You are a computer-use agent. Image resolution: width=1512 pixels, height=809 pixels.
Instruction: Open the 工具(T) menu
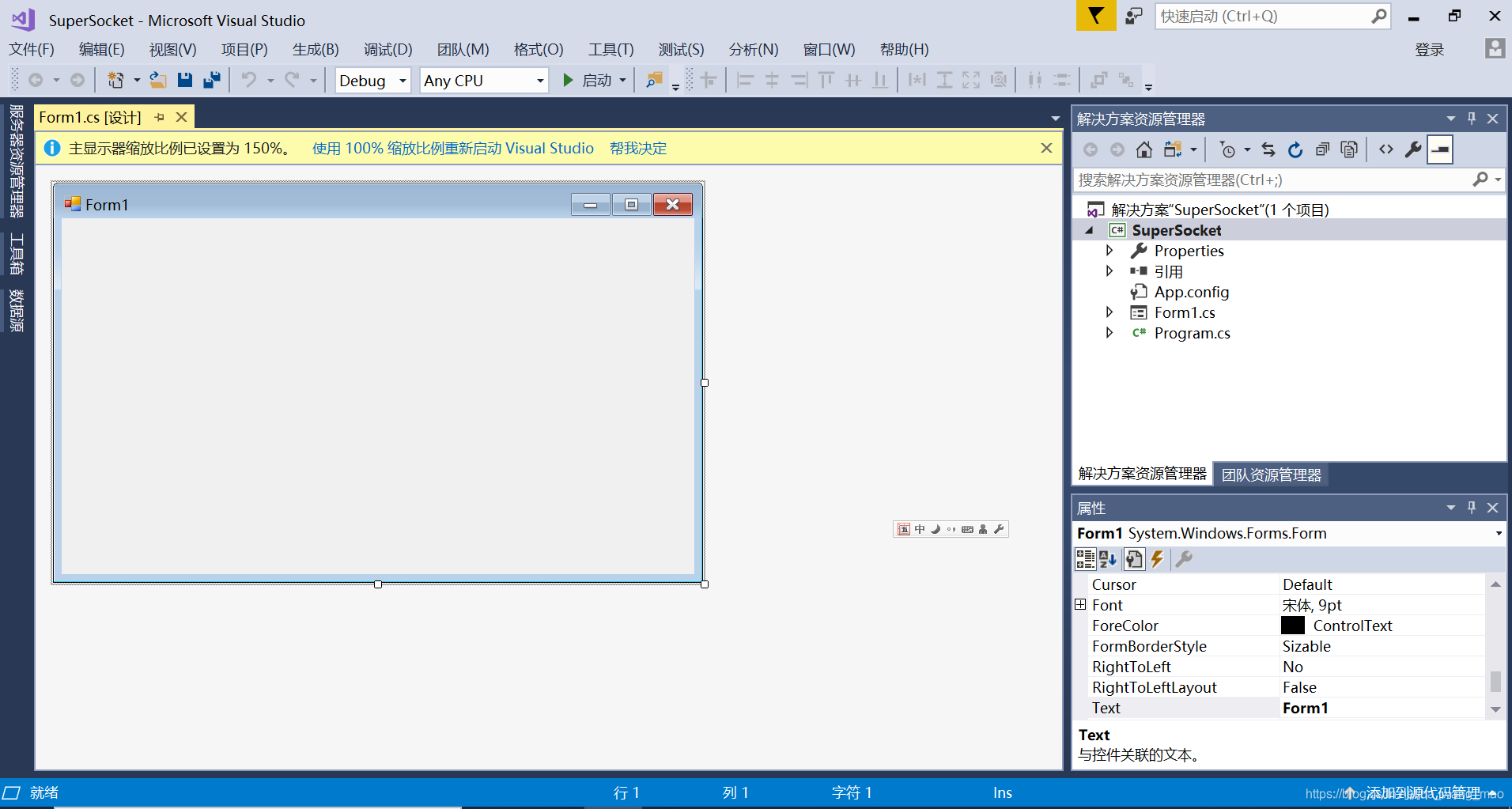[610, 49]
